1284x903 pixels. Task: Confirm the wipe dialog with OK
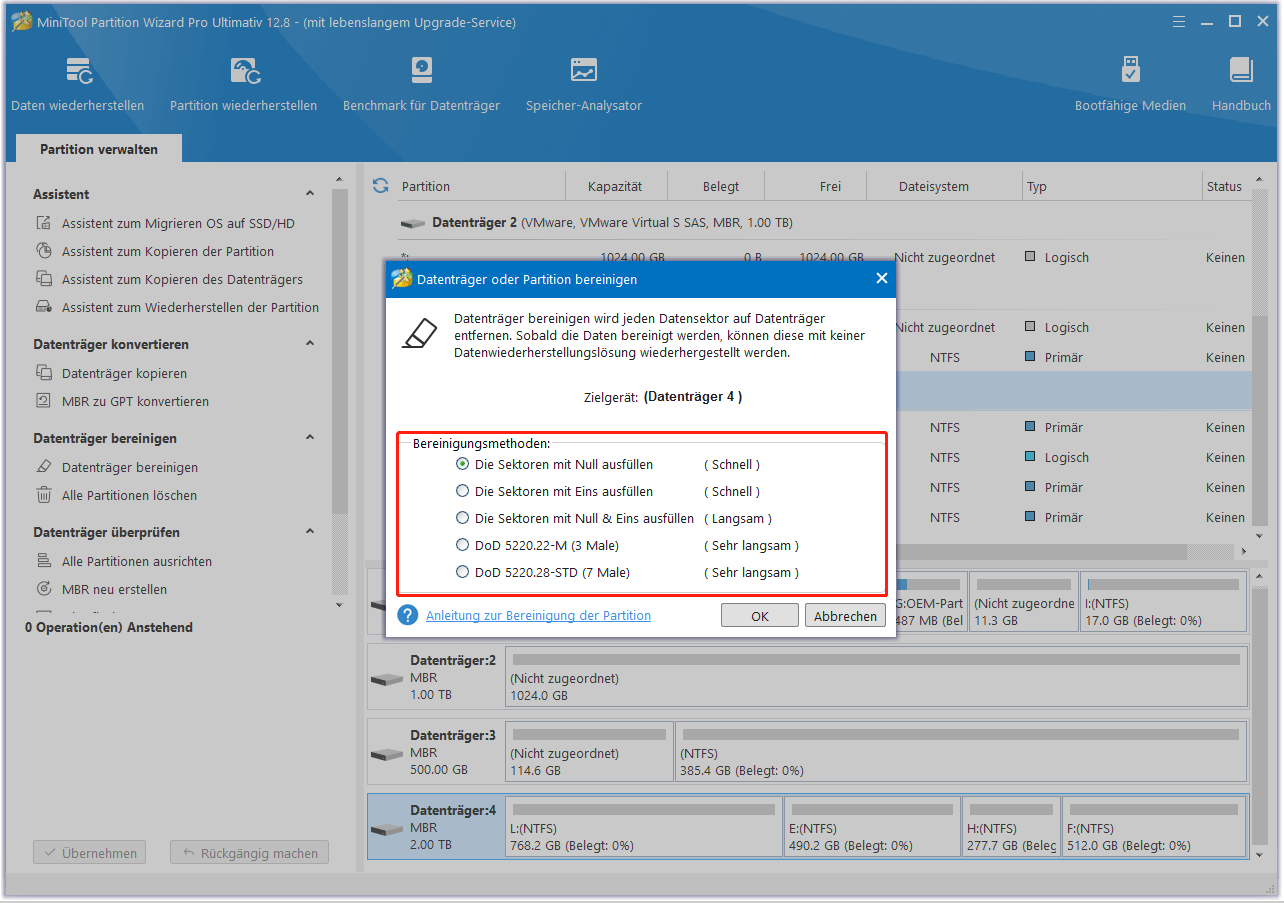click(x=760, y=616)
